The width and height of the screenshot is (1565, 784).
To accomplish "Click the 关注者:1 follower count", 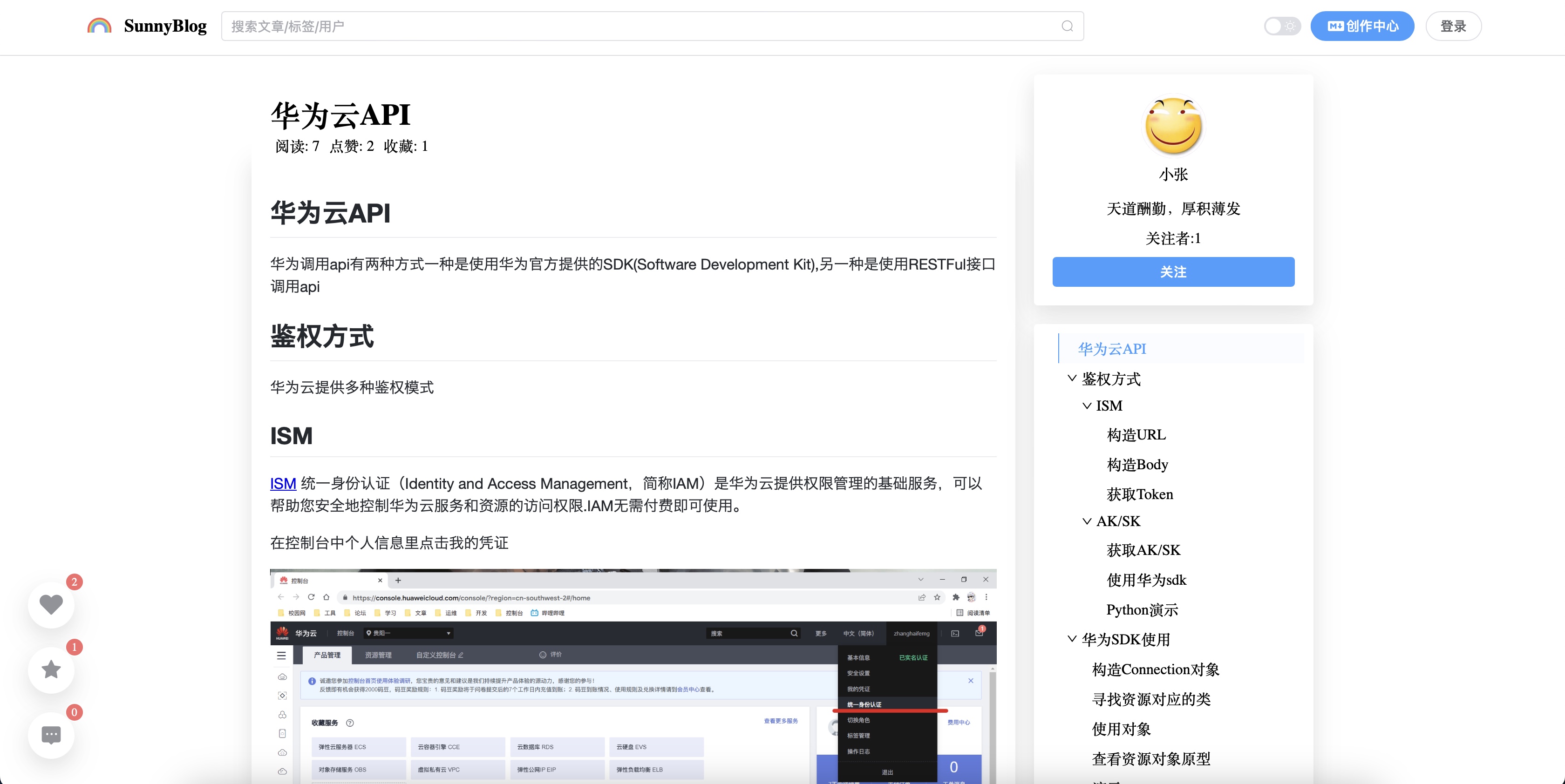I will tap(1173, 238).
